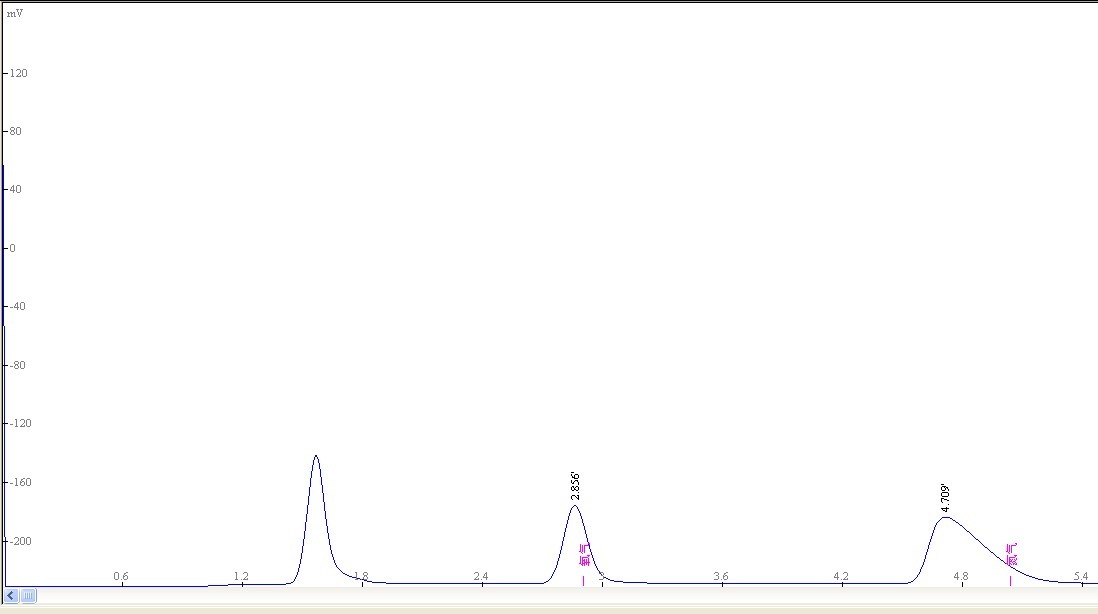The image size is (1098, 614).
Task: Click the 80 y-axis value
Action: [15, 131]
